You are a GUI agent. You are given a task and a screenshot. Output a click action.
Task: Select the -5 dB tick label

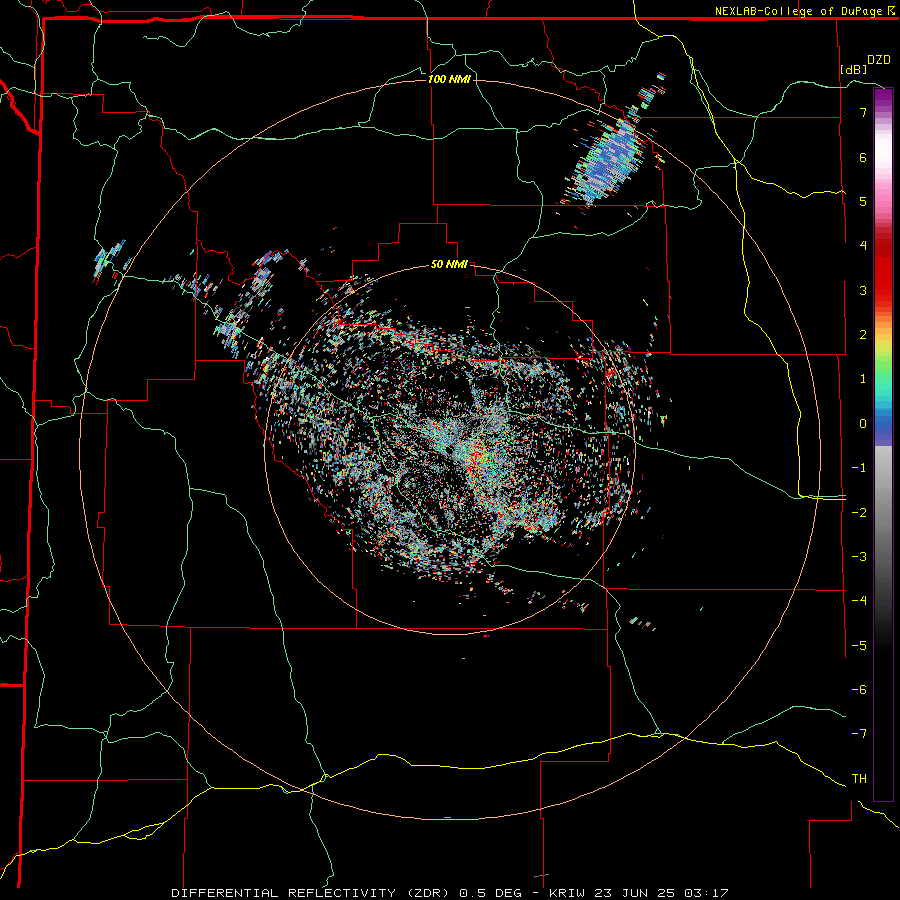tap(859, 645)
